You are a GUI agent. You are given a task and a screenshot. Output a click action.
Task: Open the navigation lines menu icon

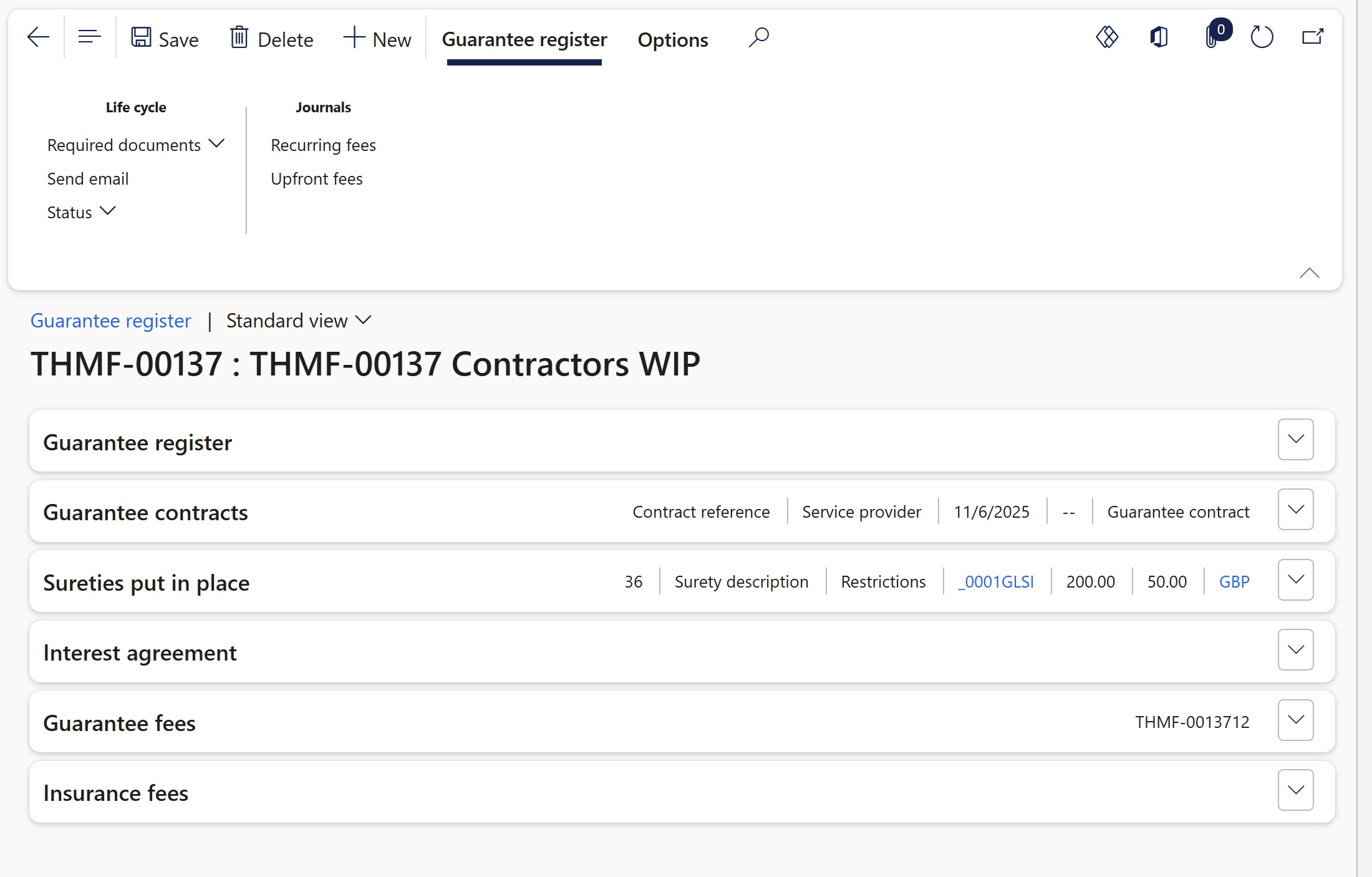[x=89, y=38]
